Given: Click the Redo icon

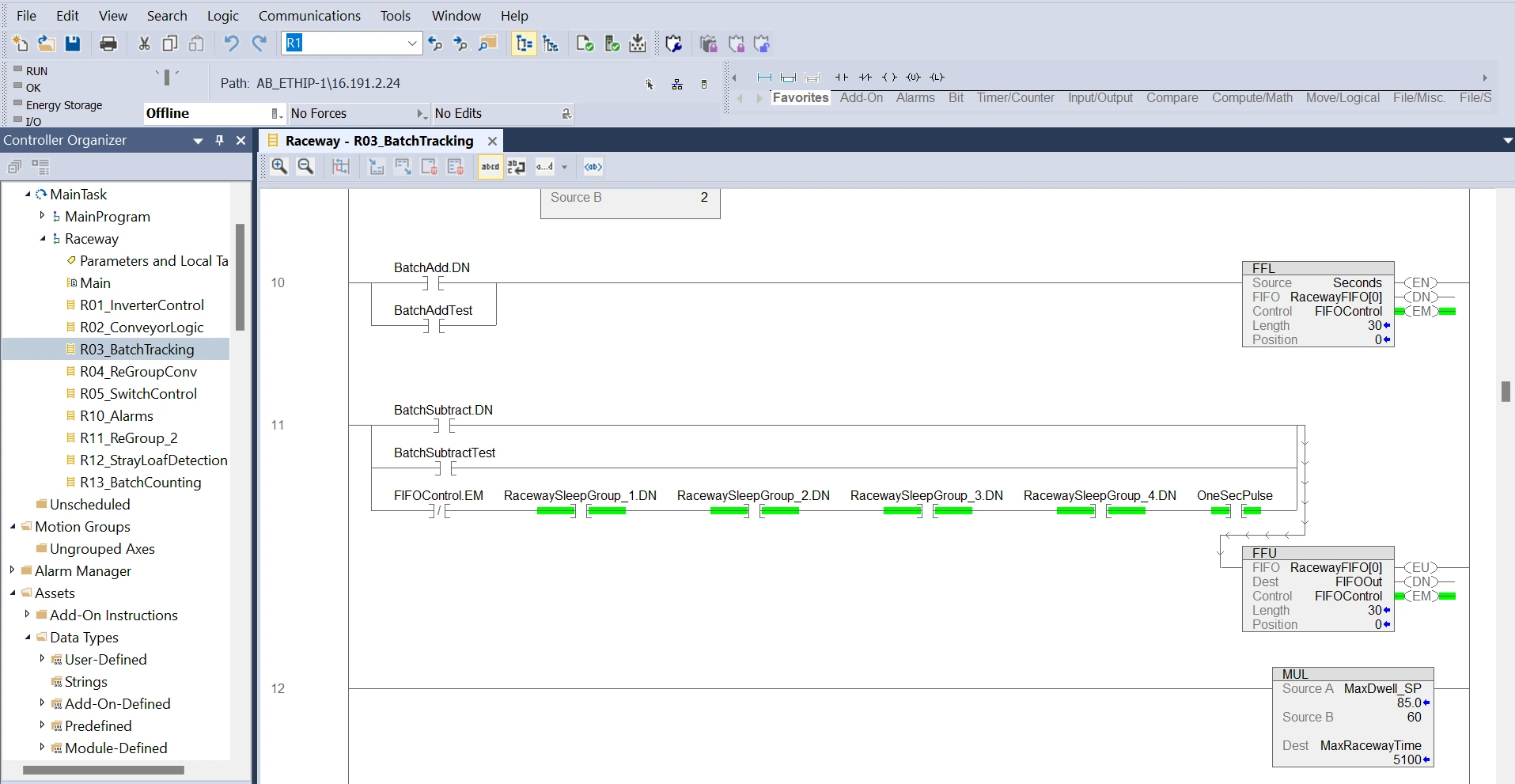Looking at the screenshot, I should [x=259, y=44].
